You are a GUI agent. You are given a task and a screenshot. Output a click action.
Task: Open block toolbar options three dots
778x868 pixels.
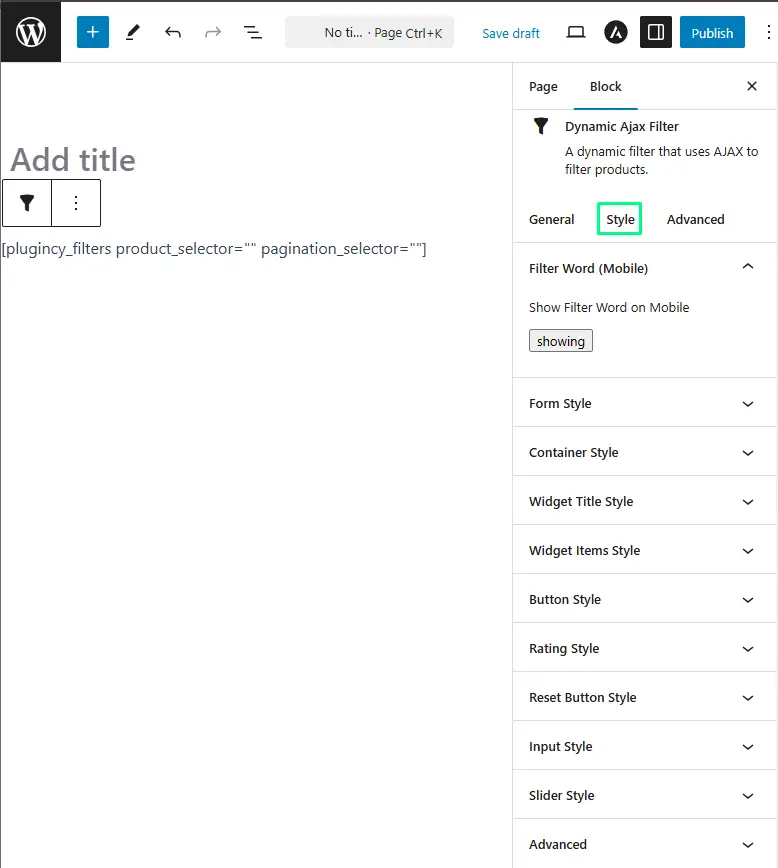(76, 203)
